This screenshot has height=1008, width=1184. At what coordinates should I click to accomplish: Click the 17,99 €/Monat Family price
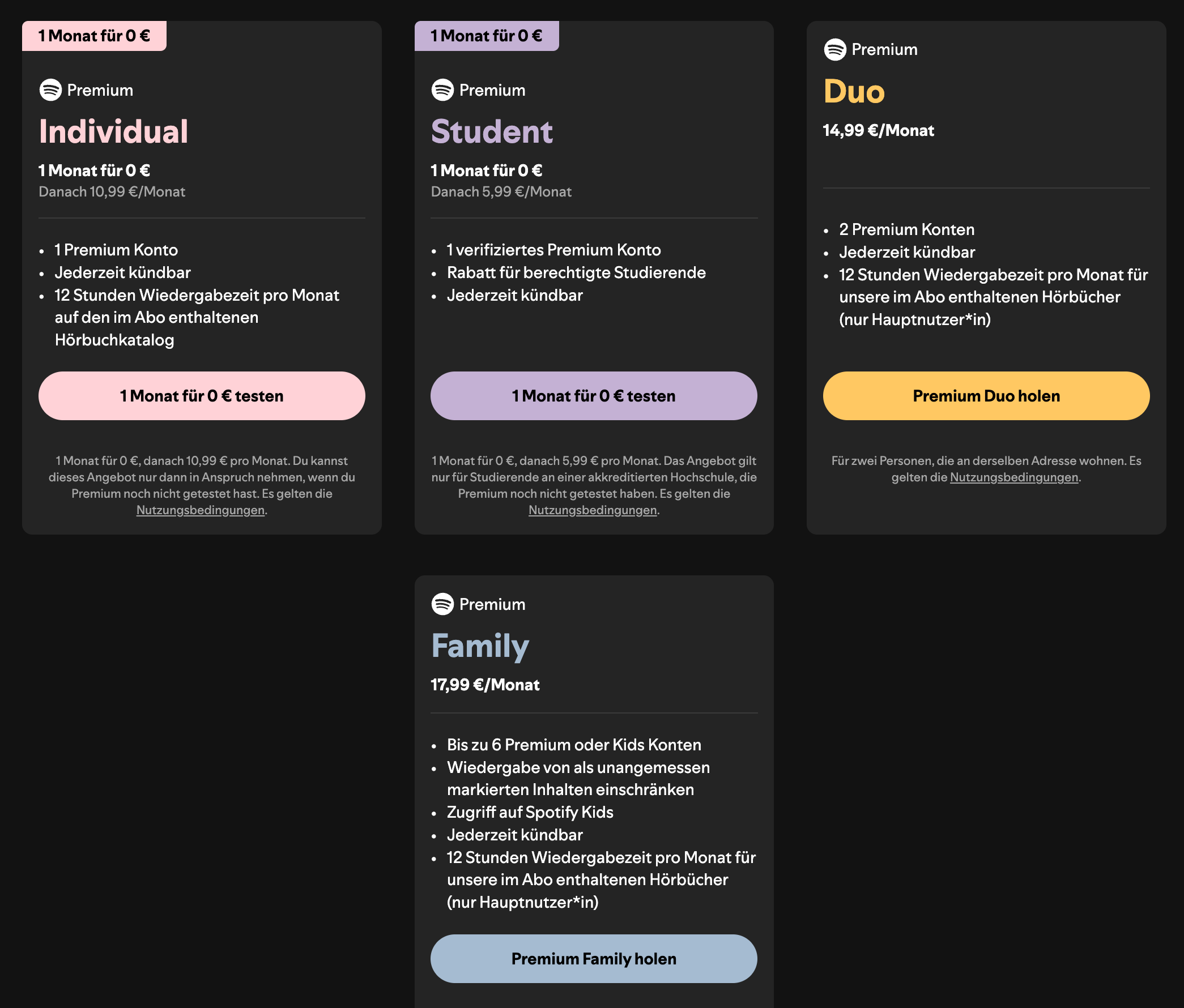point(484,684)
